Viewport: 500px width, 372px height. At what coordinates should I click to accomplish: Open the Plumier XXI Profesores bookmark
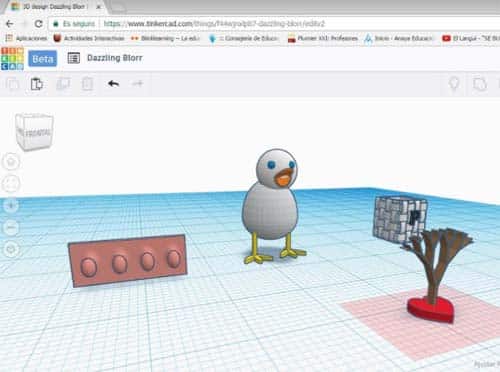pyautogui.click(x=323, y=39)
